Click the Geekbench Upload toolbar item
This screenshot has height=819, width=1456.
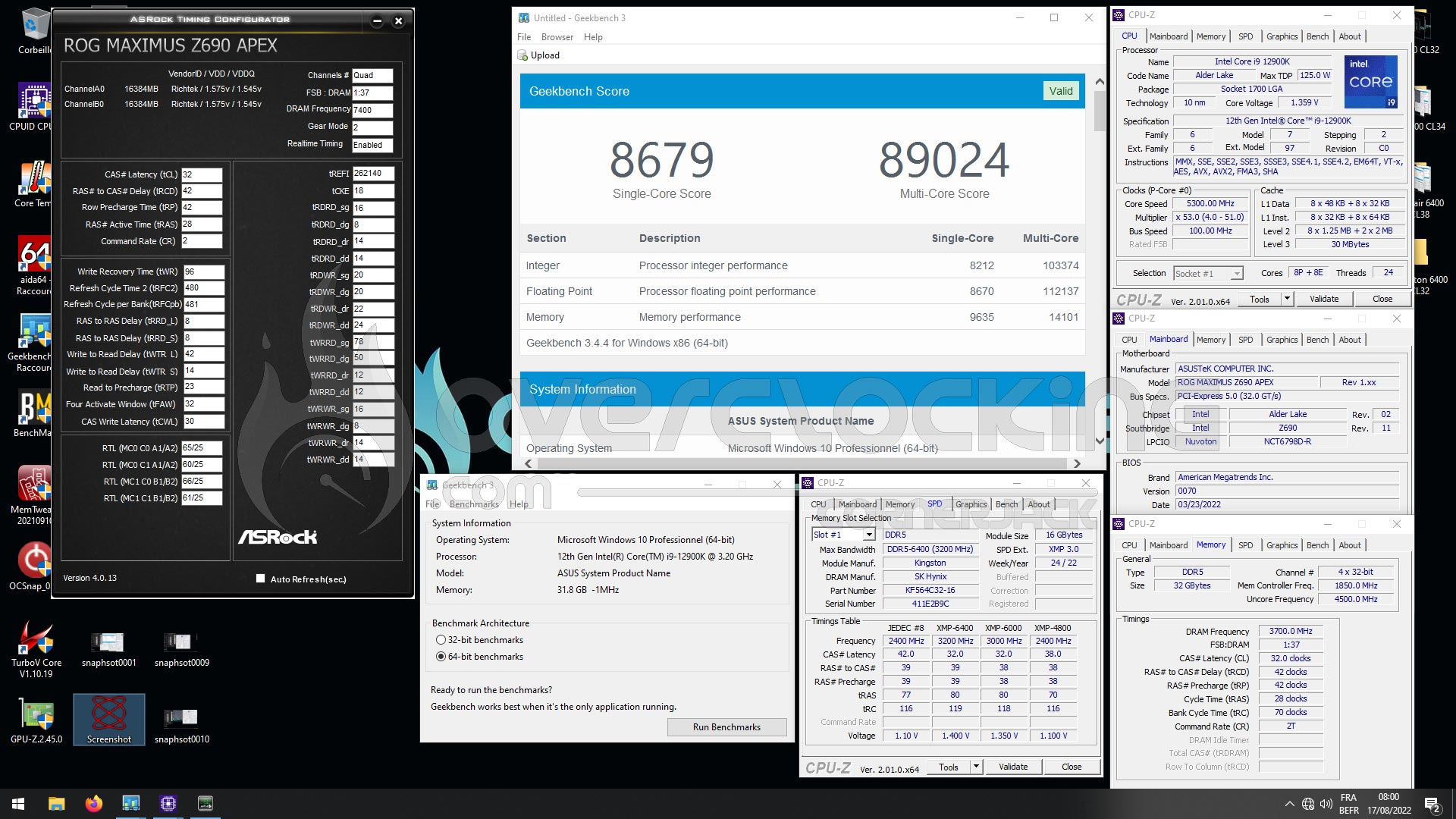coord(538,55)
